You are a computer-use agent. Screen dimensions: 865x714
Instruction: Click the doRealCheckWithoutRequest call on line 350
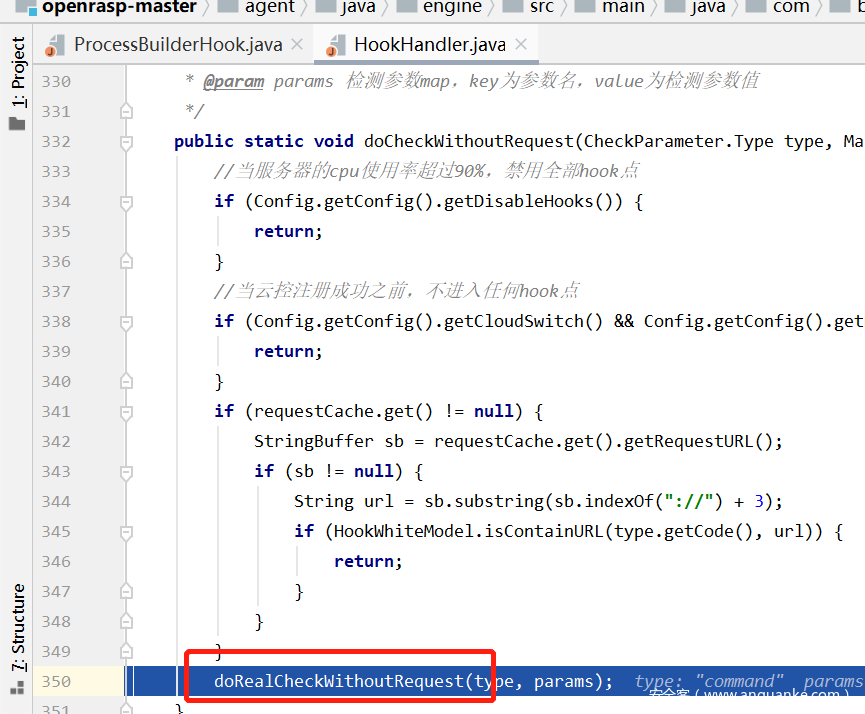pyautogui.click(x=339, y=681)
